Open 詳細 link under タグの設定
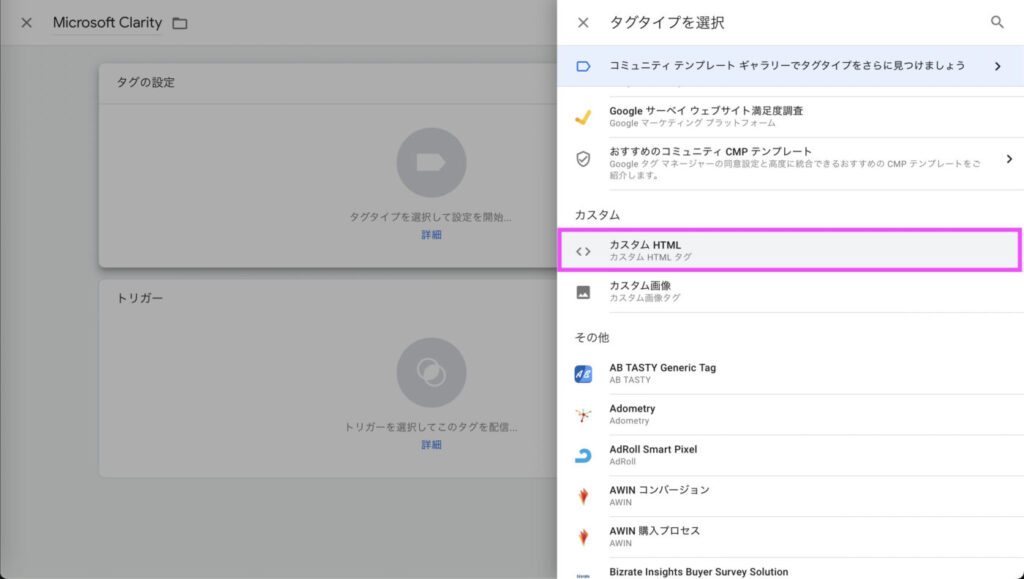The height and width of the screenshot is (579, 1024). pos(431,235)
